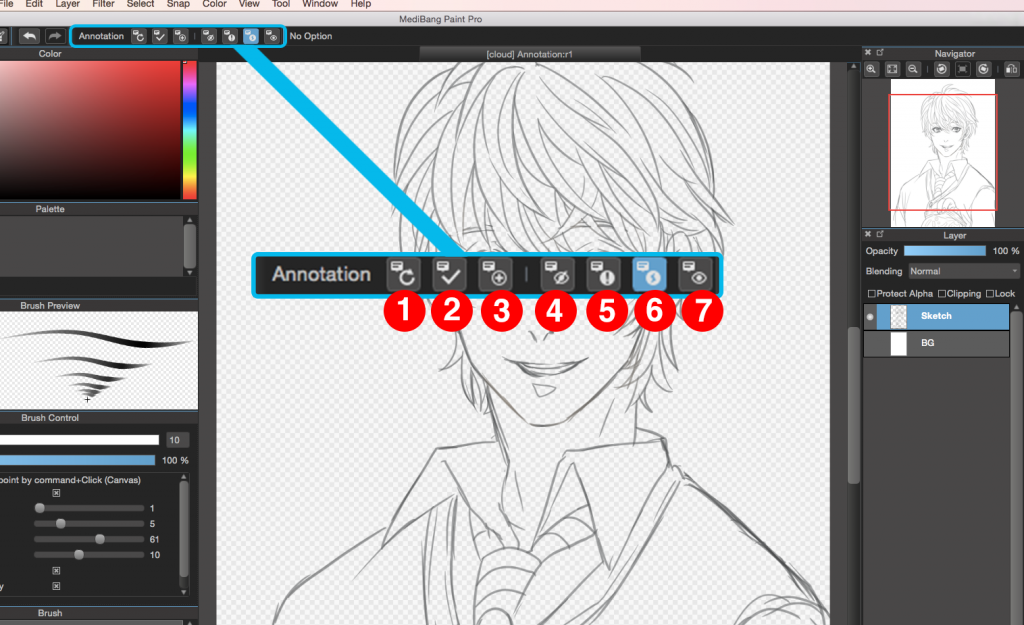Viewport: 1024px width, 625px height.
Task: Open the Select menu
Action: point(140,4)
